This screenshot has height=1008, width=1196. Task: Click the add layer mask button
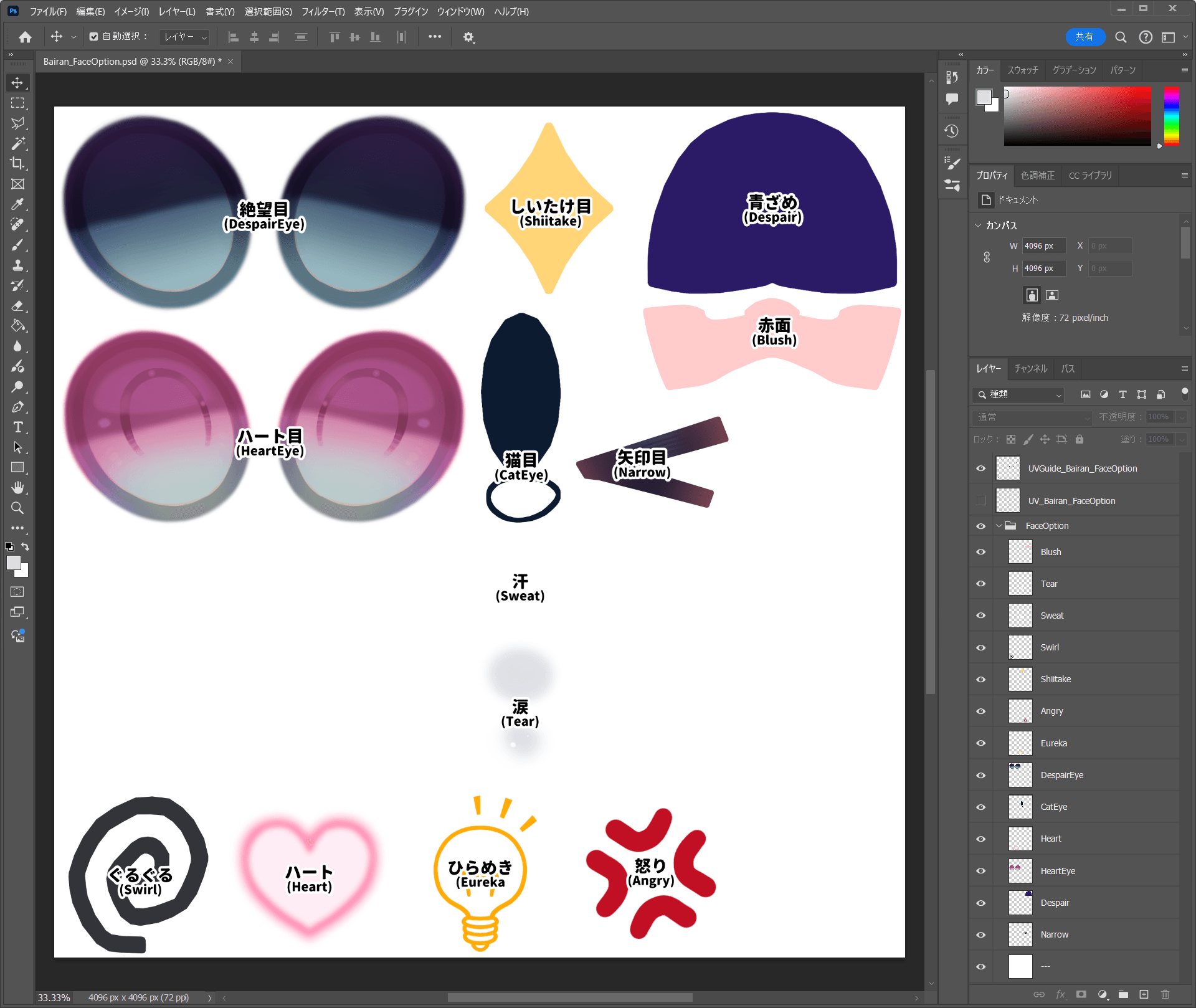(1081, 994)
